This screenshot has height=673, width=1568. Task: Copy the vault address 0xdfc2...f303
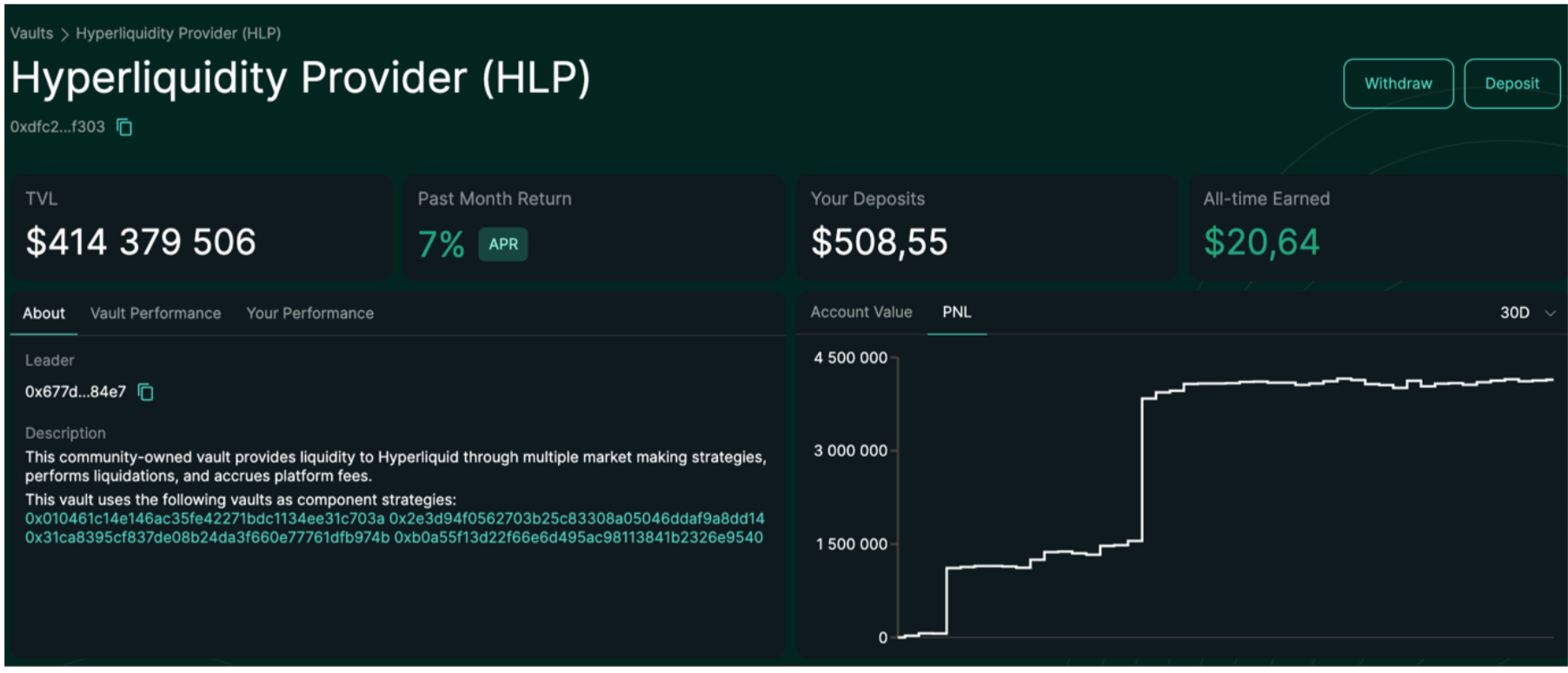point(124,127)
